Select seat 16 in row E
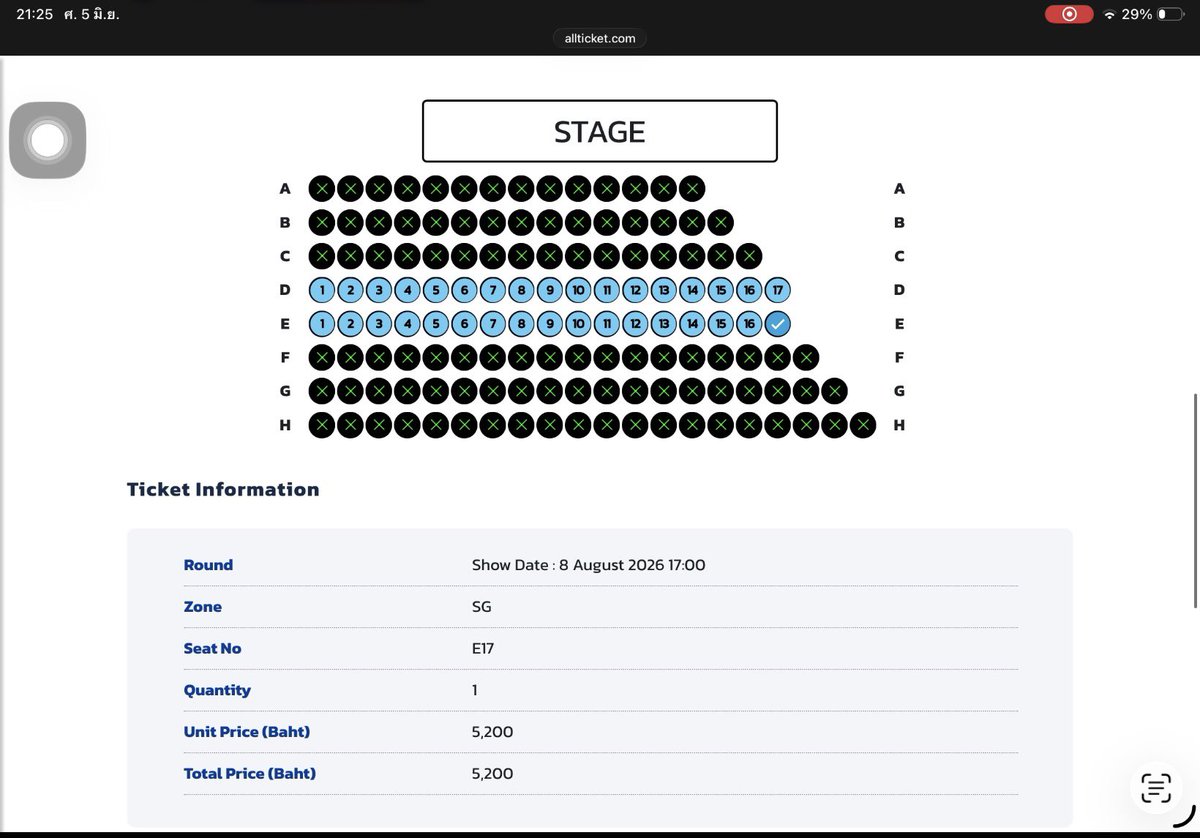The width and height of the screenshot is (1200, 838). click(749, 324)
